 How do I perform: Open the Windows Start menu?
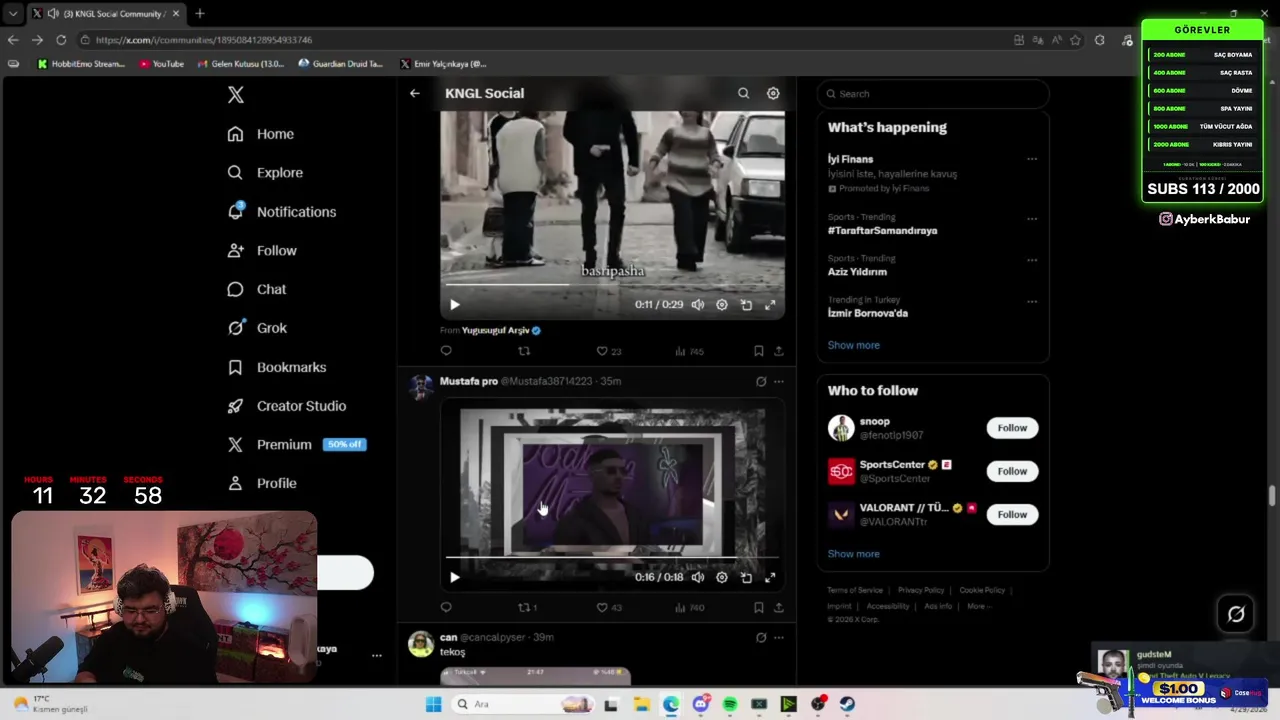pos(433,704)
